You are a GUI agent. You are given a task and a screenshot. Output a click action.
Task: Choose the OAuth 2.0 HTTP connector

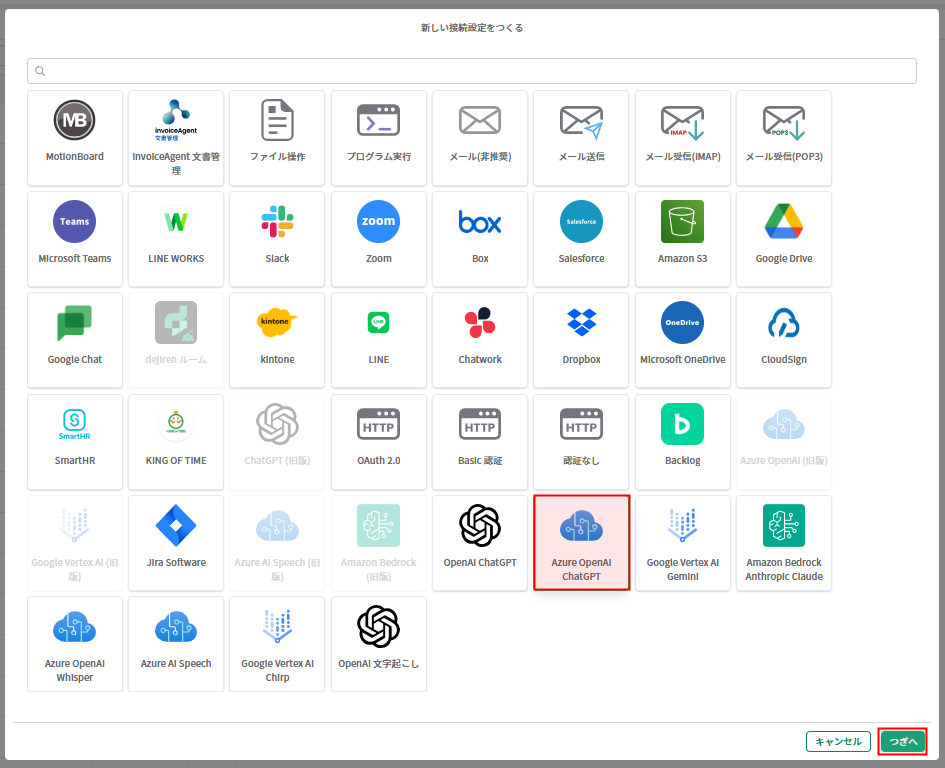[379, 425]
